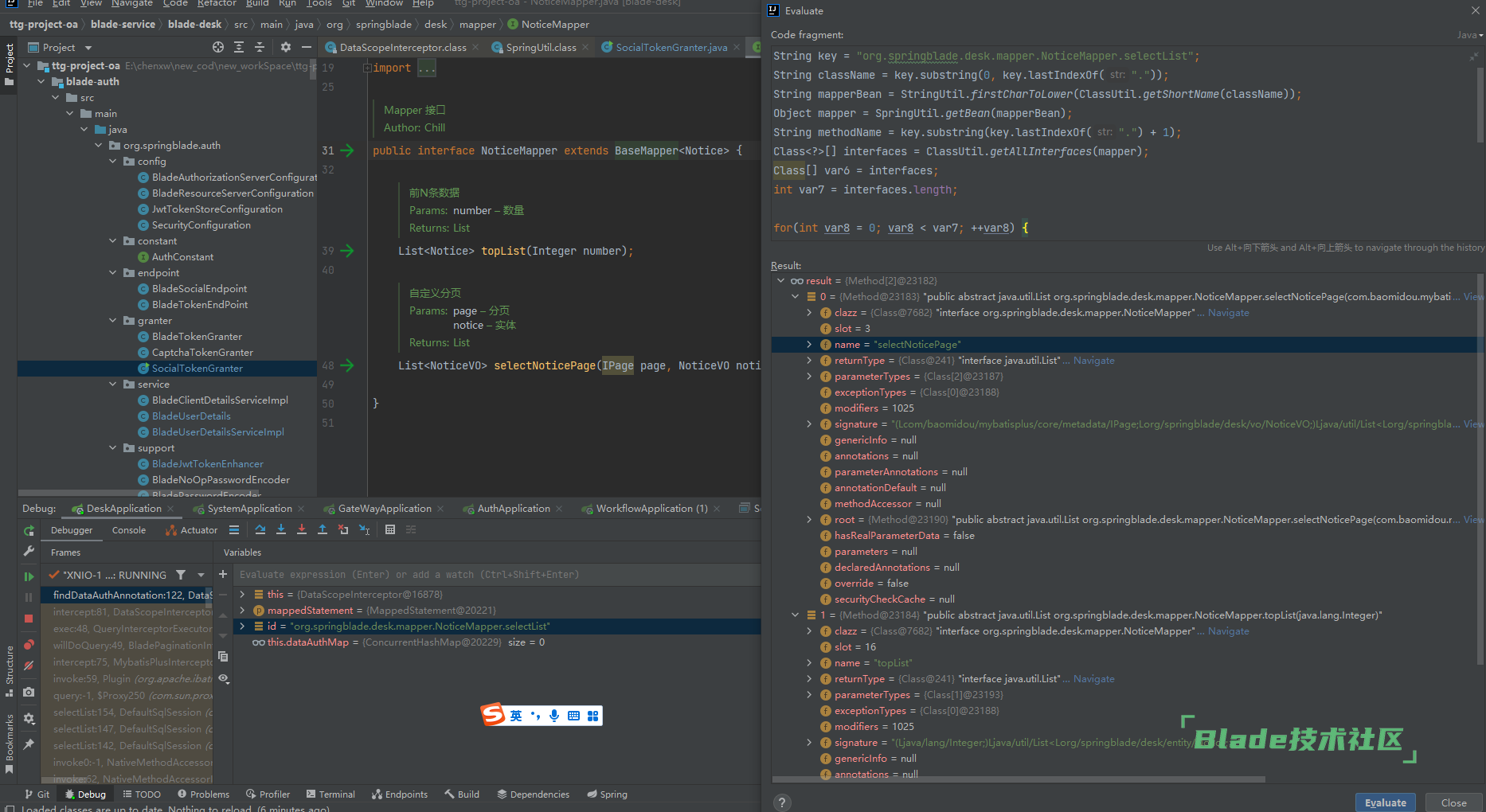Pin debug tab with pin icon

(x=29, y=744)
